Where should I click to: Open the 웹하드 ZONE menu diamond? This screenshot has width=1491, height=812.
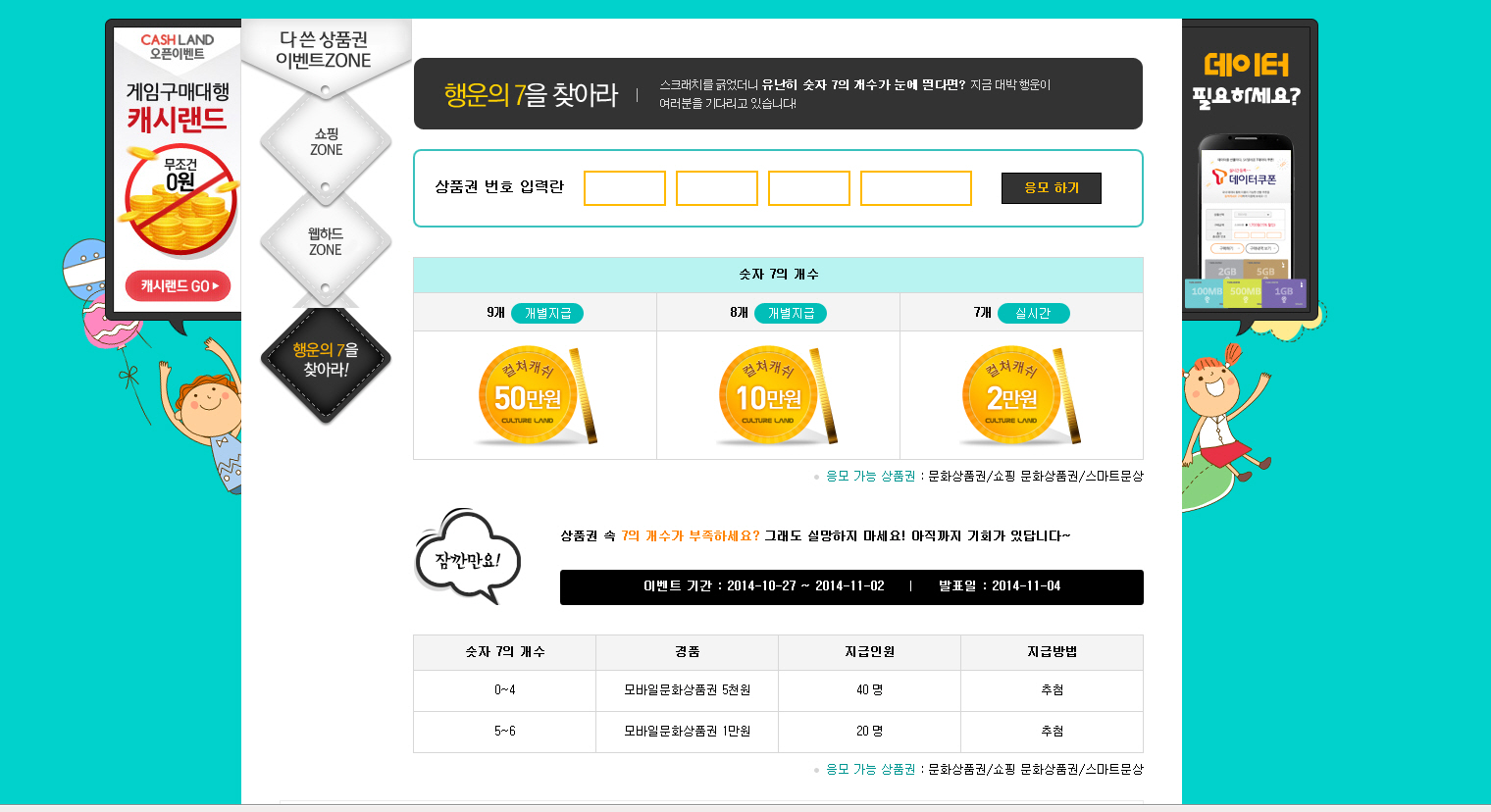[x=326, y=242]
